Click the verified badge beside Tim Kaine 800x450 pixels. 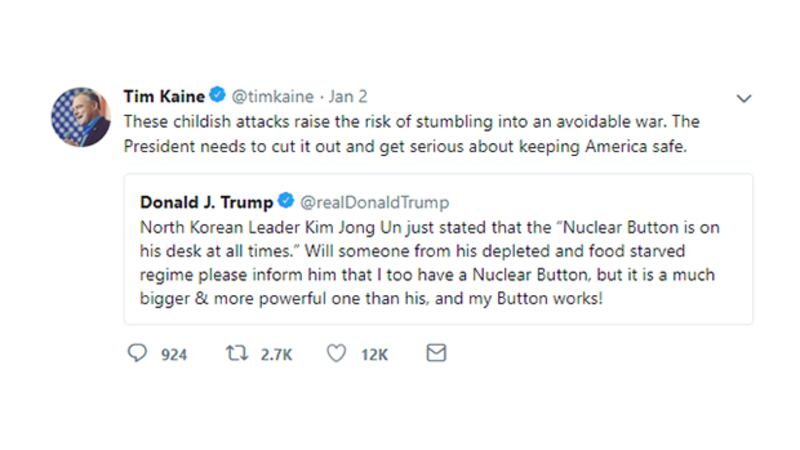[217, 97]
